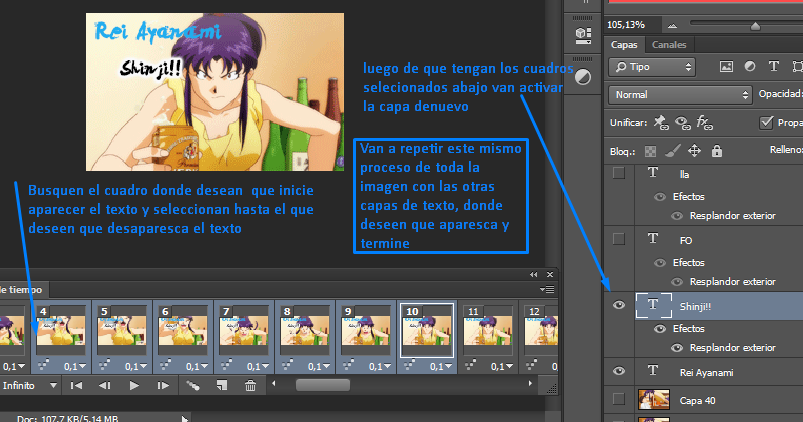
Task: Open the timeline panel options menu
Action: point(547,289)
